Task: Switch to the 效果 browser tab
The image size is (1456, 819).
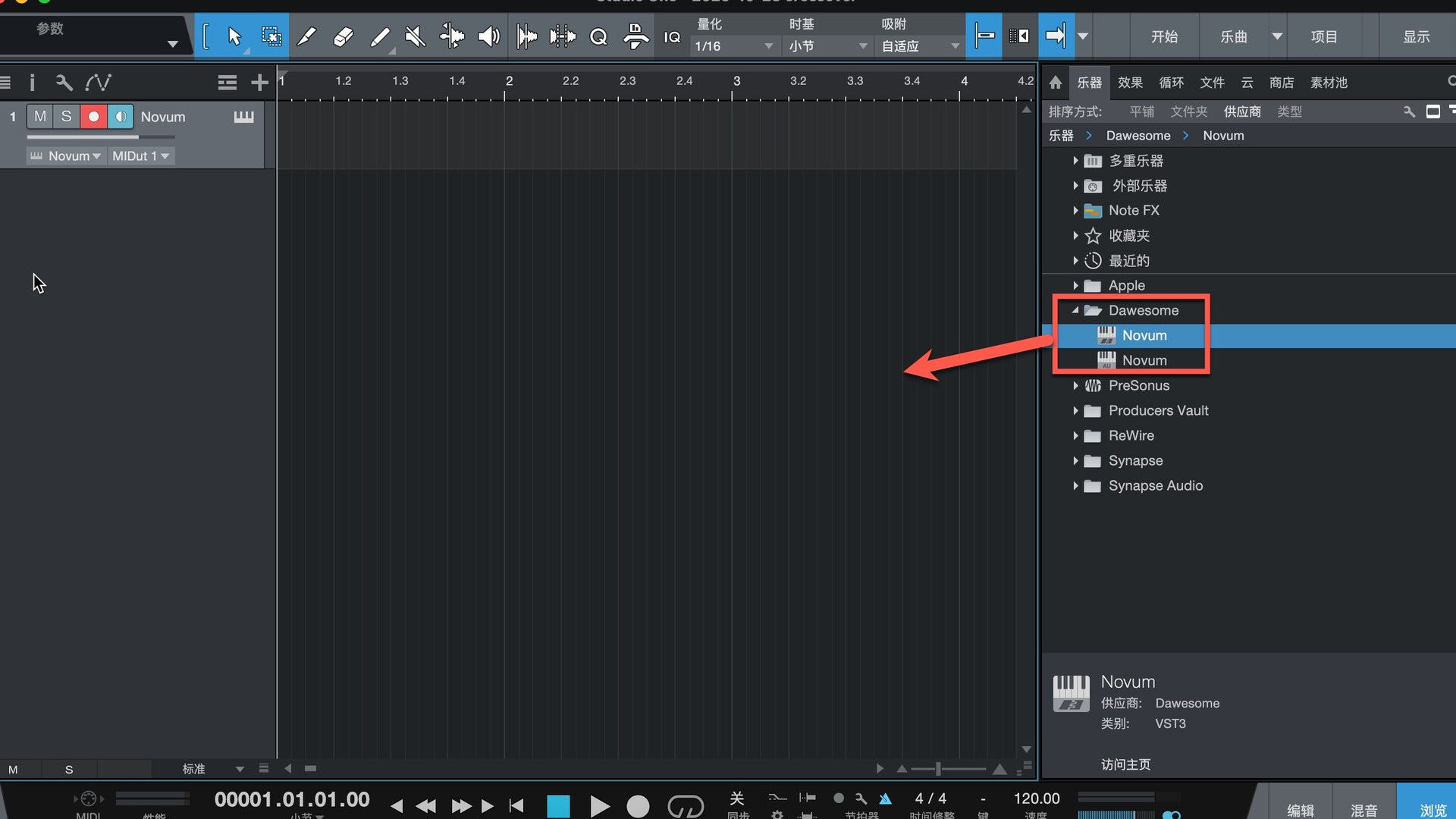Action: (x=1130, y=82)
